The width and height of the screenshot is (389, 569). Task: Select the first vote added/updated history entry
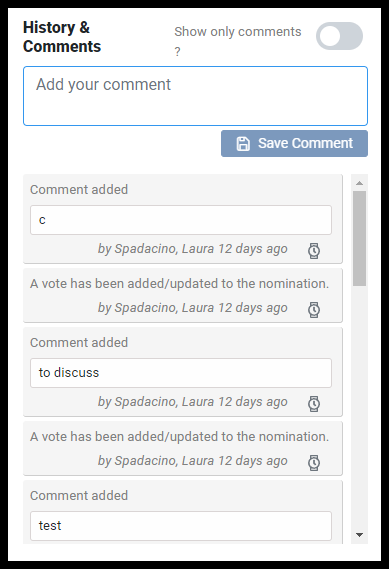click(183, 295)
